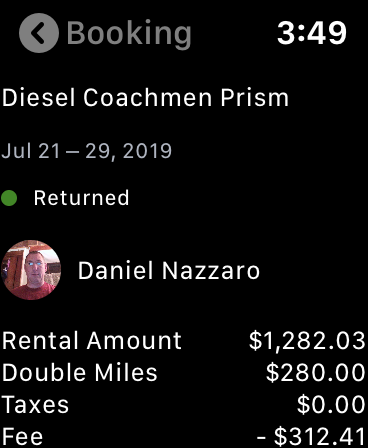Screen dimensions: 368x448
Task: Select the Returned status text
Action: click(x=81, y=198)
